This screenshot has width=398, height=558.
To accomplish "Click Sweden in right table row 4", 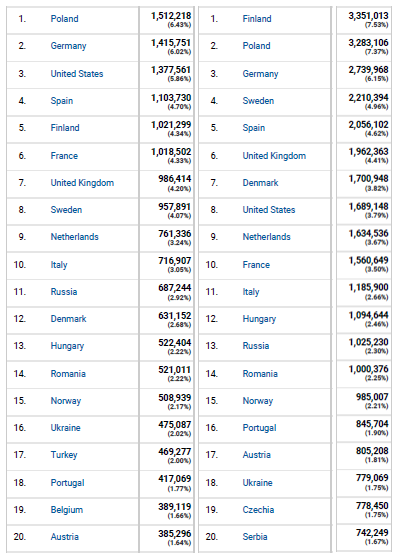I will click(258, 101).
